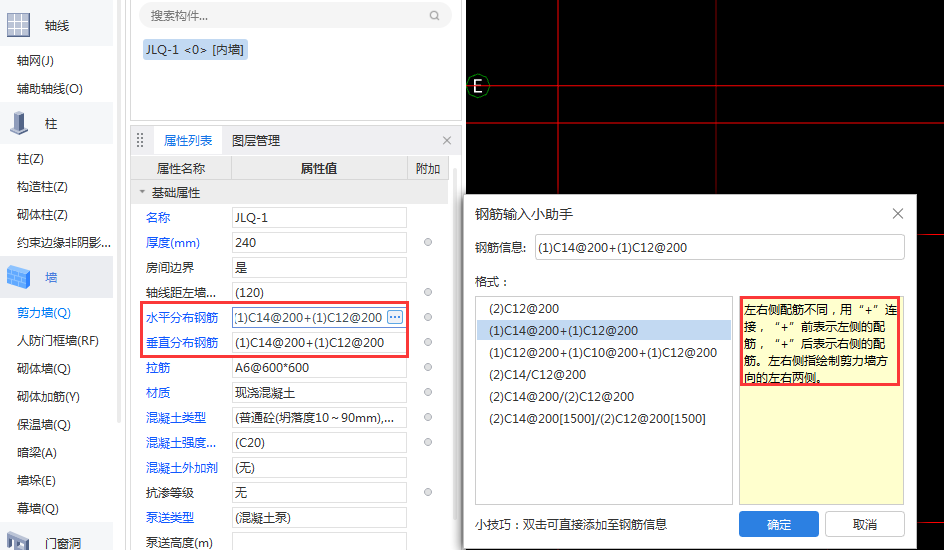
Task: Choose format (1)C12@200+(1)C10@200+(1)C12@200
Action: pos(603,353)
